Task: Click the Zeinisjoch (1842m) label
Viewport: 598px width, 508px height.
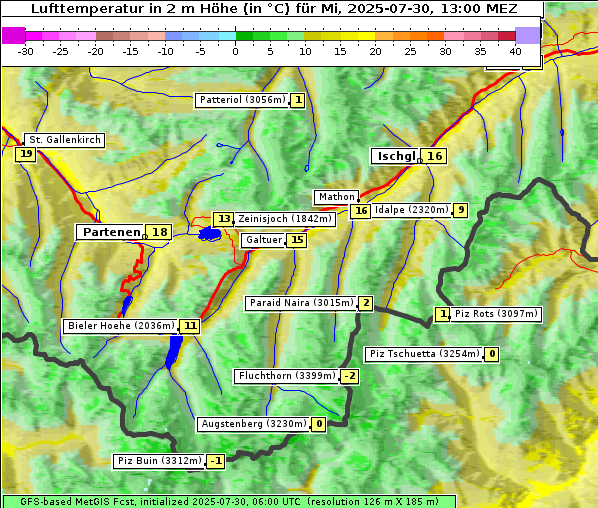Action: click(285, 219)
